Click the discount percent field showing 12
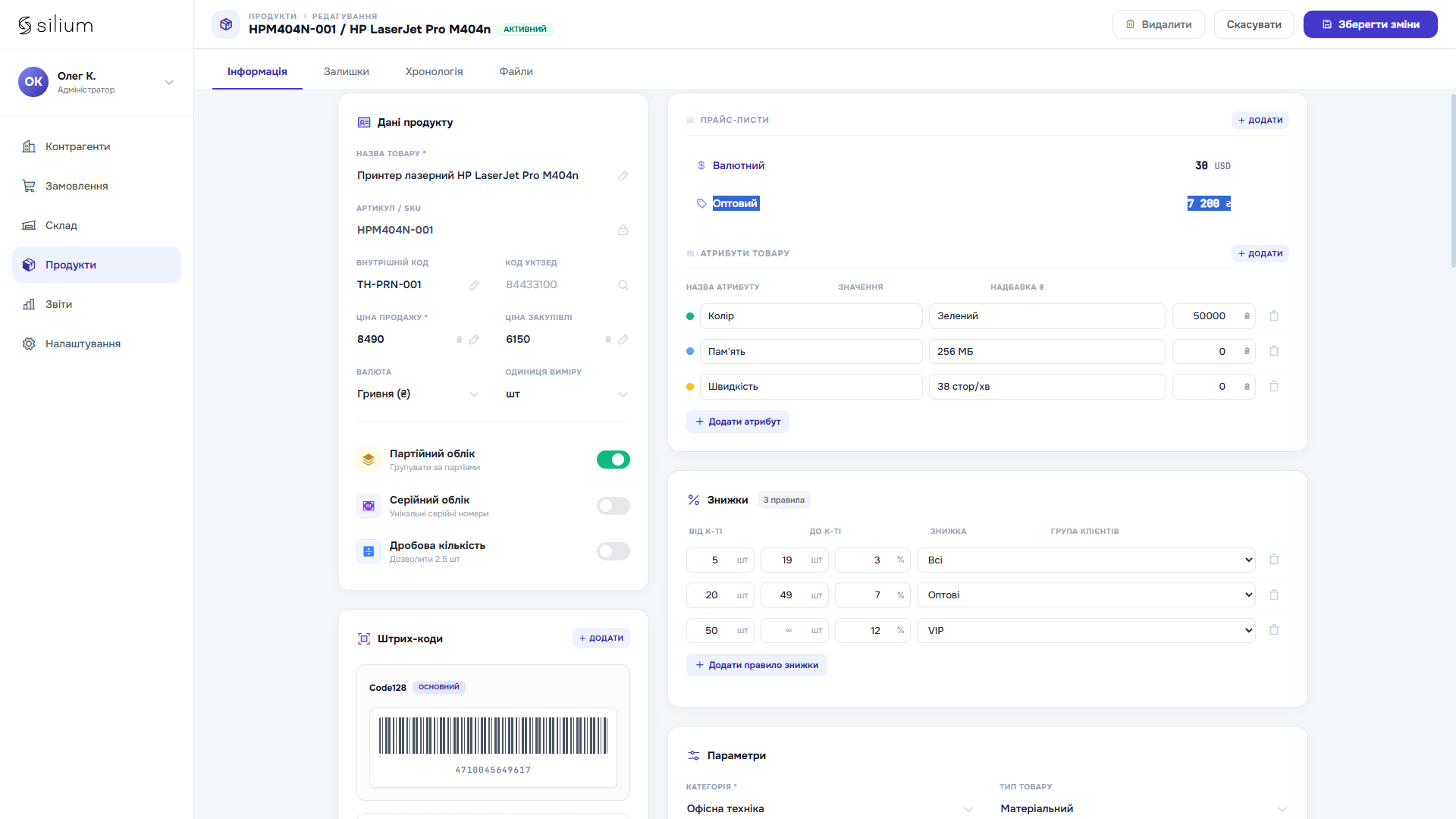Screen dimensions: 1456x819 (x=873, y=630)
